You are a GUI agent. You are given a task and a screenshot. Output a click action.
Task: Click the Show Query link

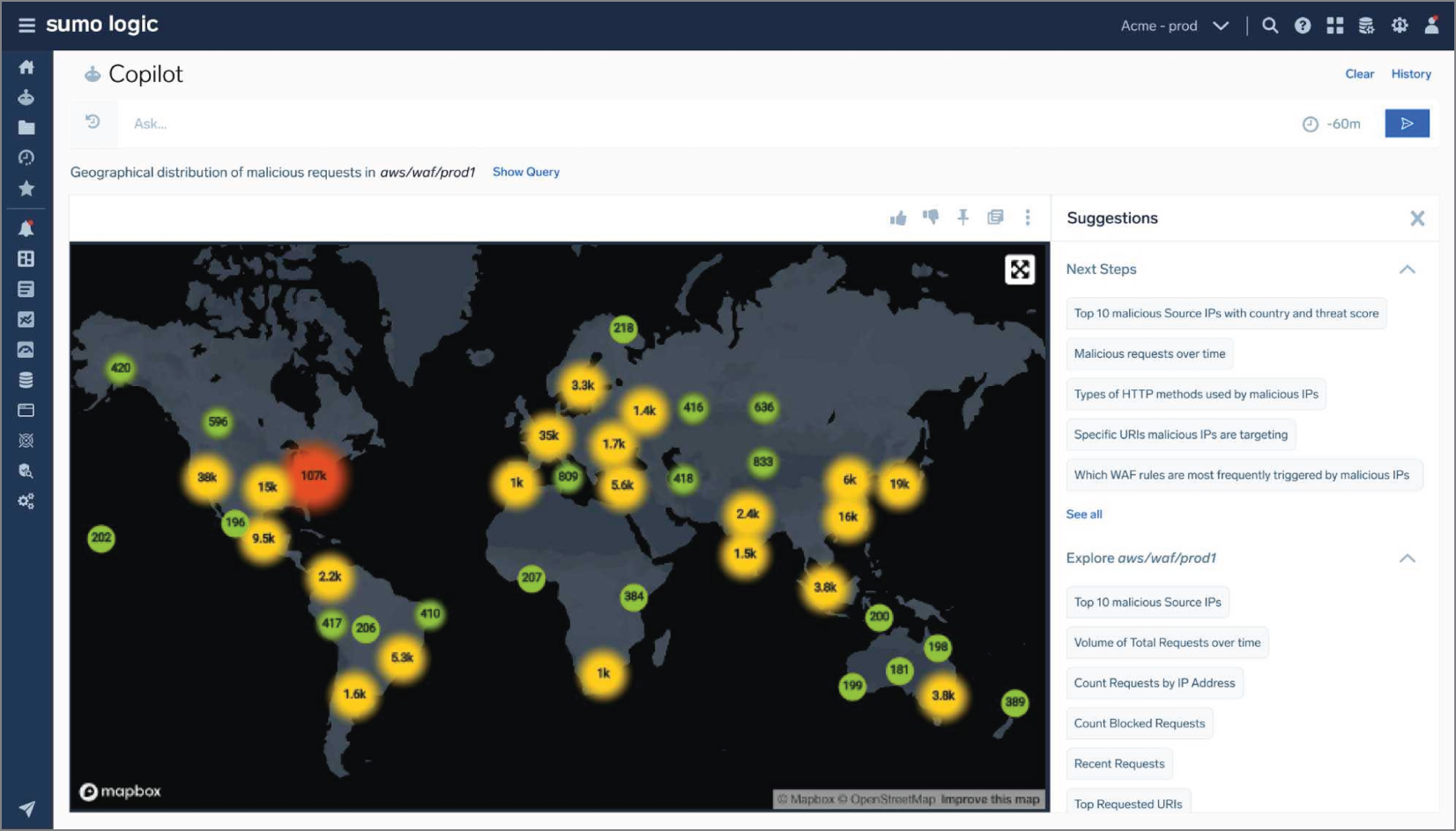click(526, 172)
